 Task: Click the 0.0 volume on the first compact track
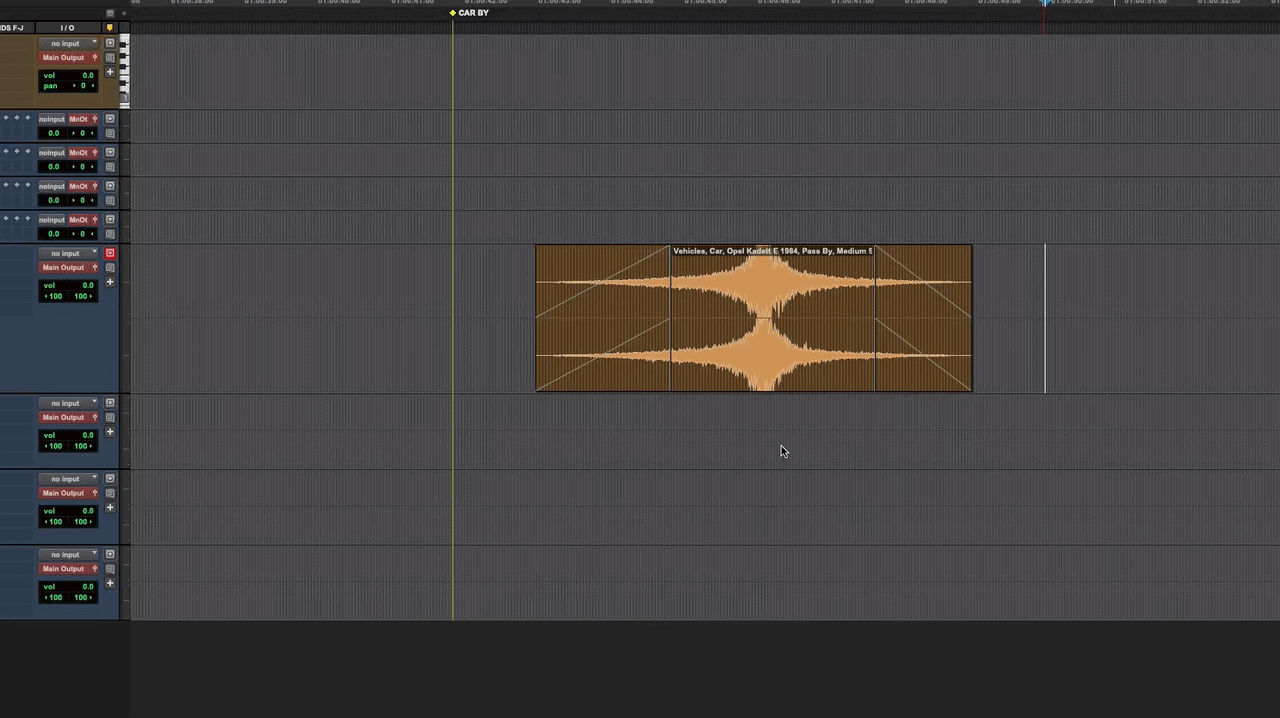click(54, 133)
